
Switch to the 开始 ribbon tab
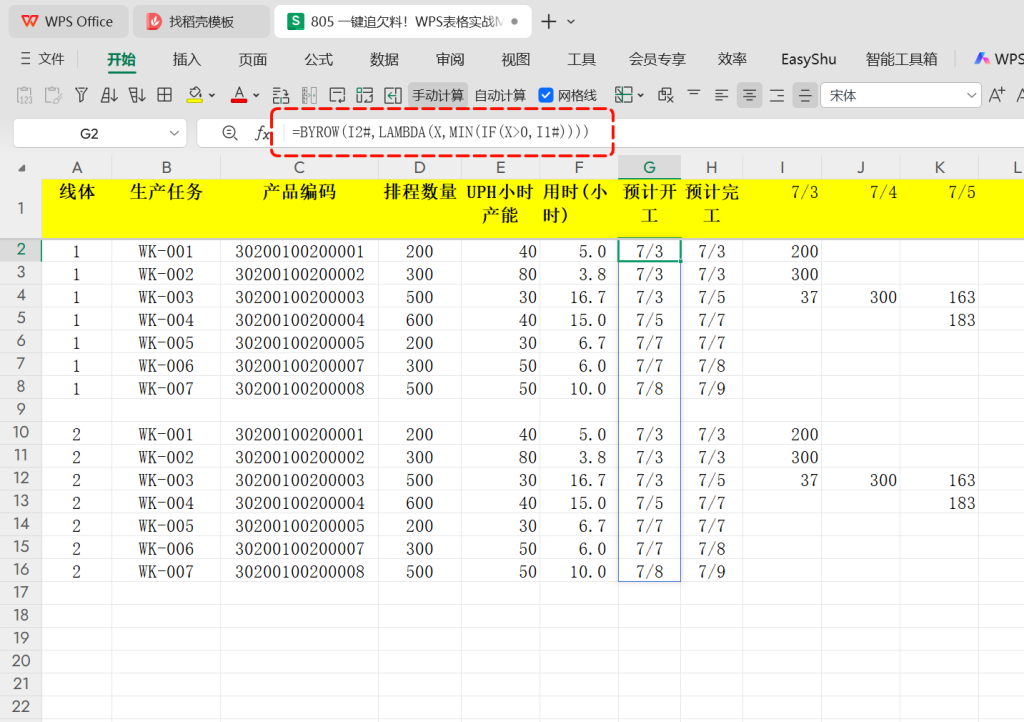coord(121,59)
